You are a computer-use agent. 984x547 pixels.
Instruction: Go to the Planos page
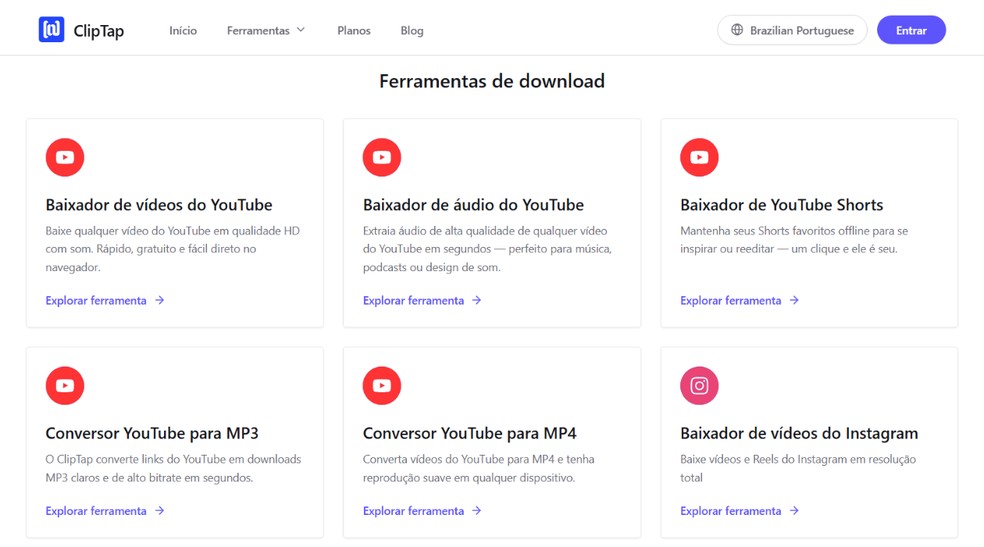coord(354,30)
